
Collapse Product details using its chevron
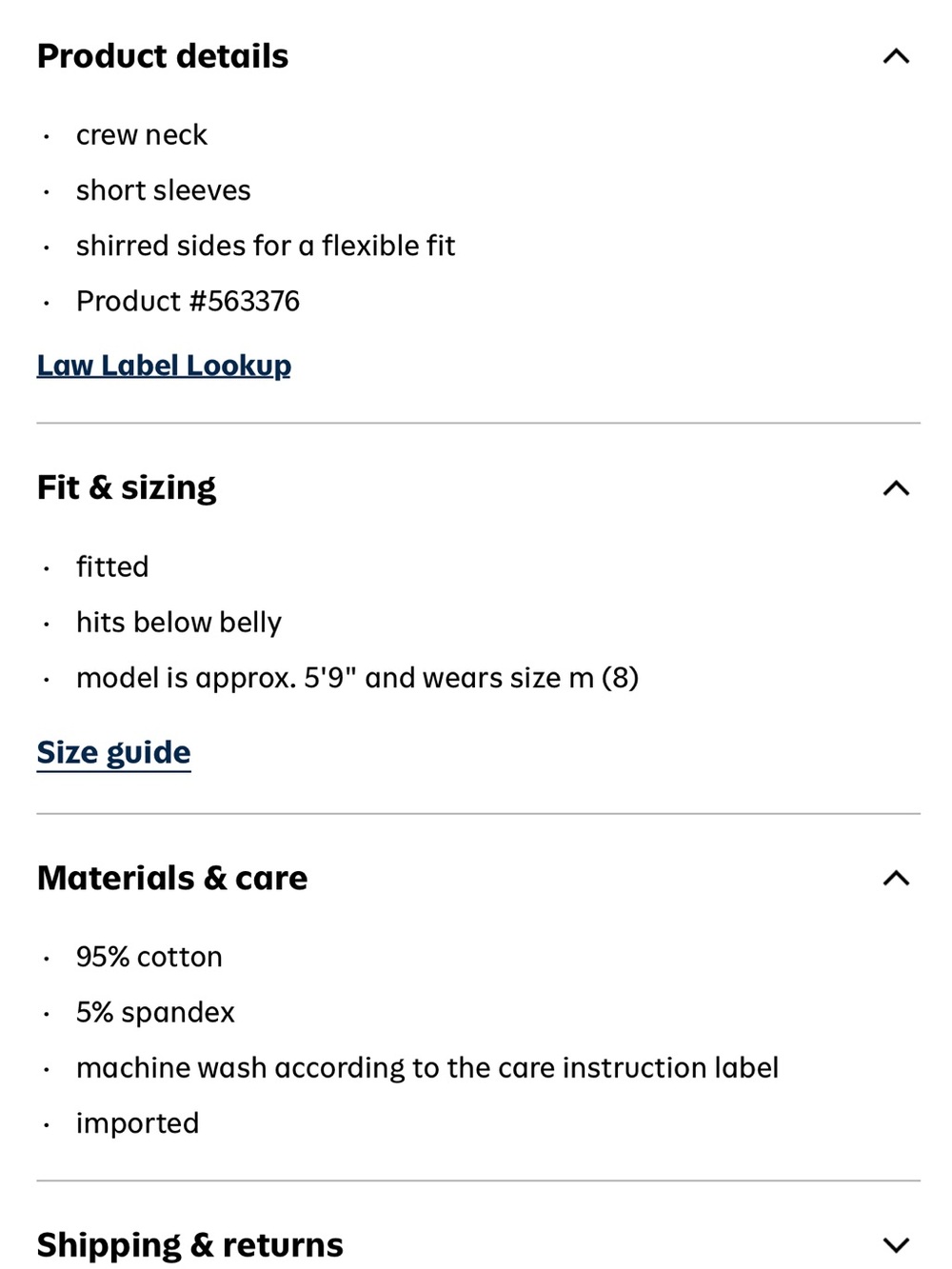[x=896, y=56]
